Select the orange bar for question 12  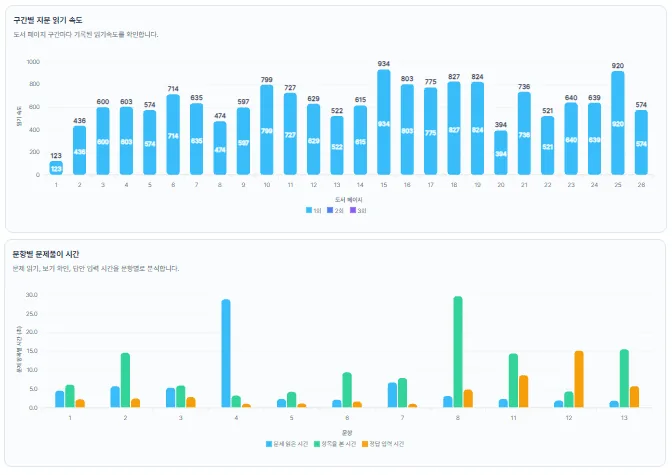(579, 379)
